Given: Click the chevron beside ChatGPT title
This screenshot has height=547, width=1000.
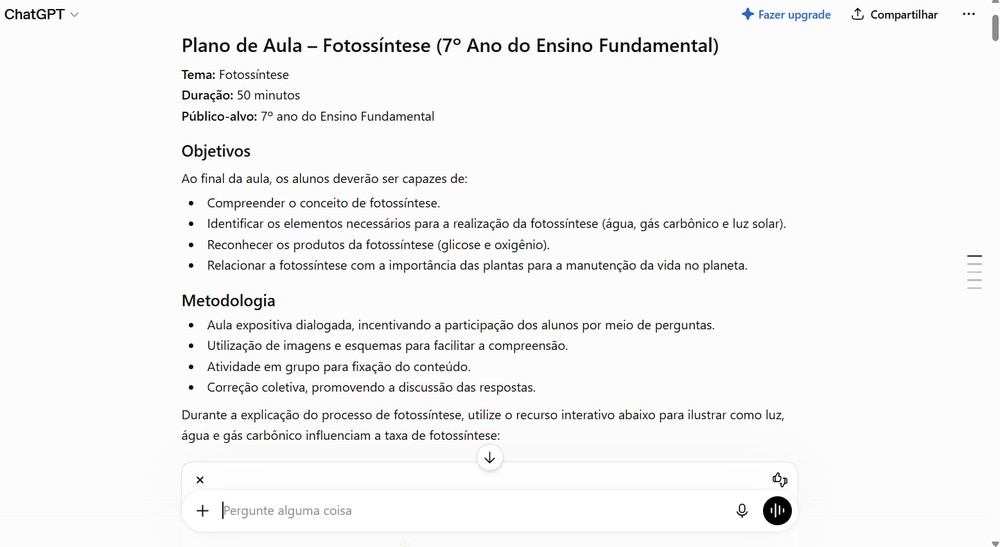Looking at the screenshot, I should [x=74, y=15].
